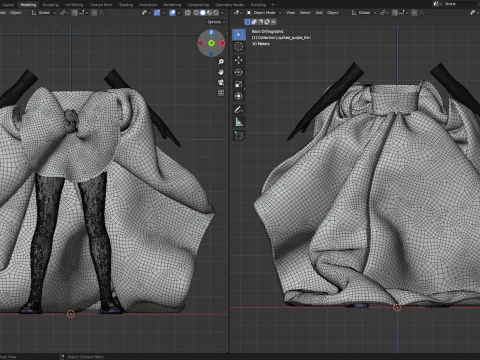The height and width of the screenshot is (360, 480).
Task: Switch left viewport to wireframe shading
Action: [x=196, y=13]
